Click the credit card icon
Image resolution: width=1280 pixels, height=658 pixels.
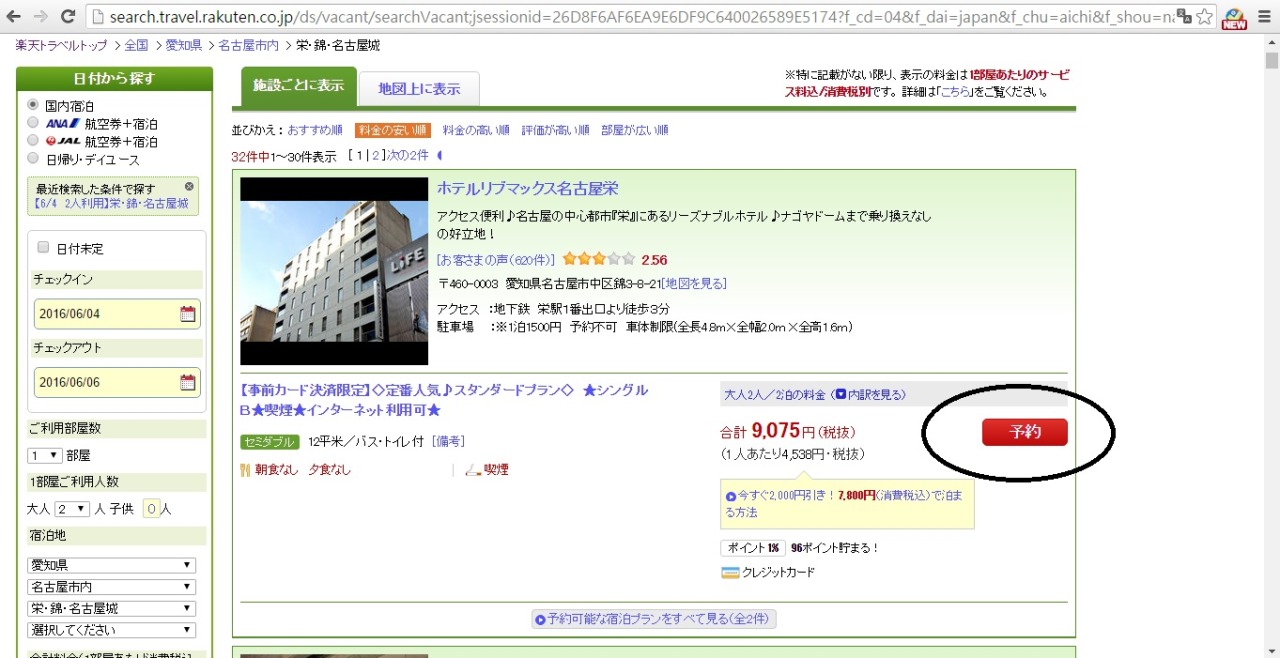(x=730, y=573)
